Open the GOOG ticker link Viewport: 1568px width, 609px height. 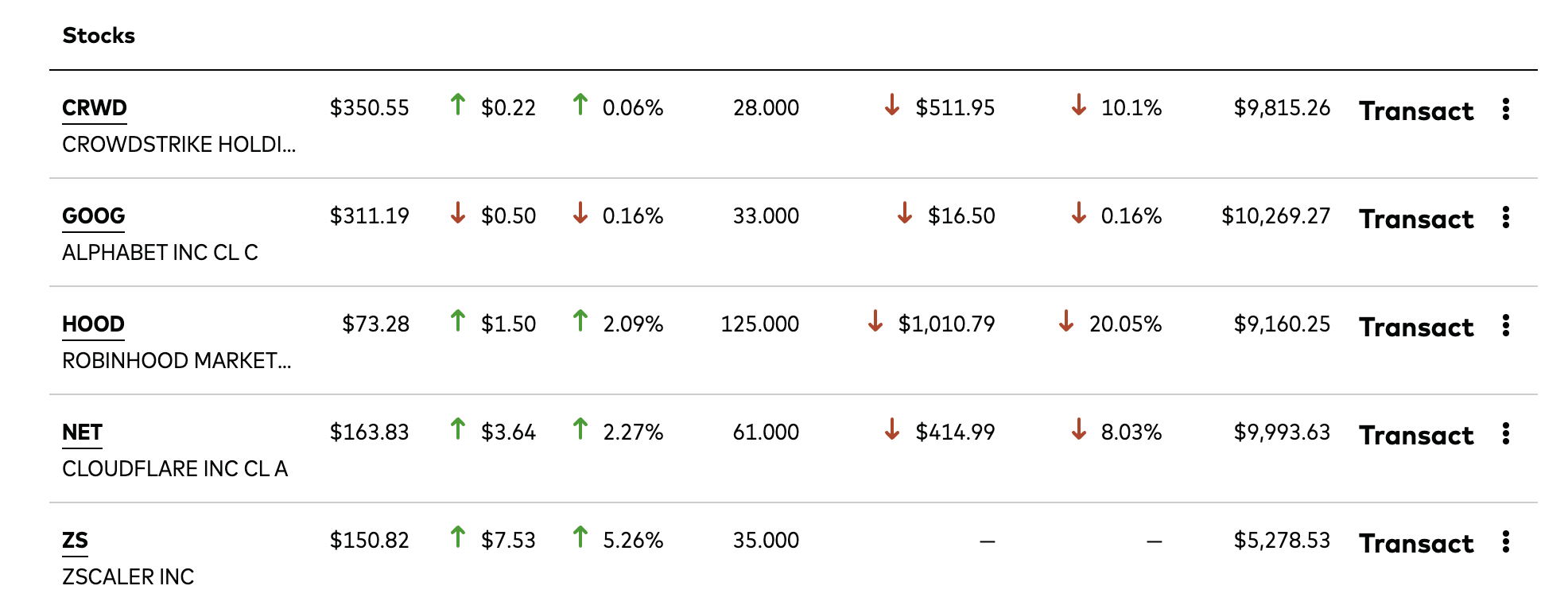pyautogui.click(x=94, y=216)
